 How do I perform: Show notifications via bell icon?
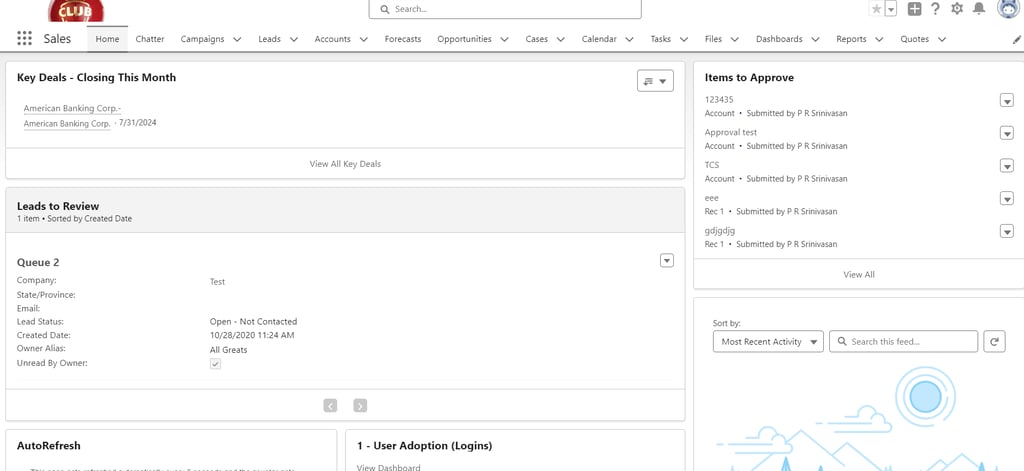click(x=979, y=9)
